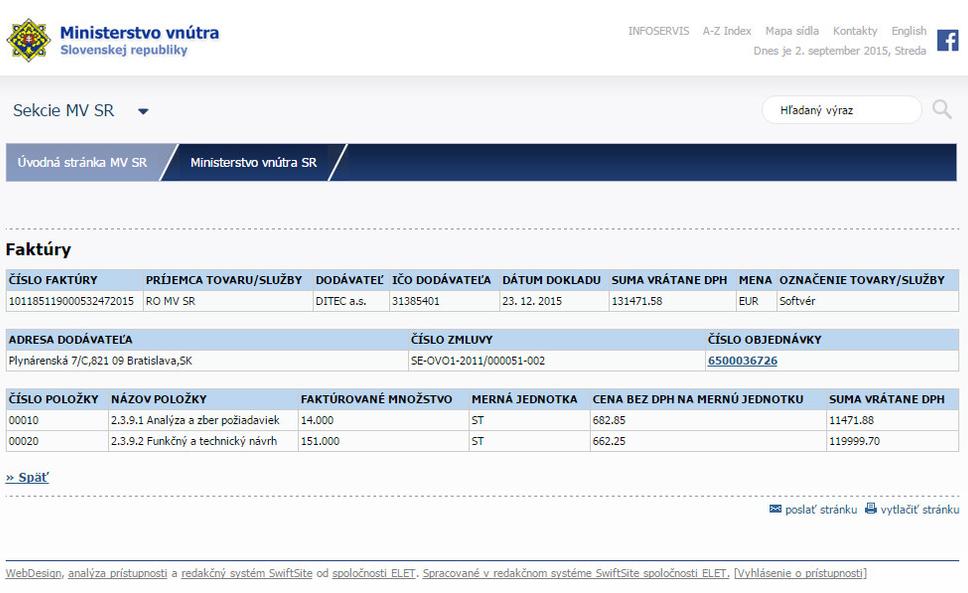Click the printer icon for printing page
Viewport: 968px width, 593px height.
coord(870,508)
